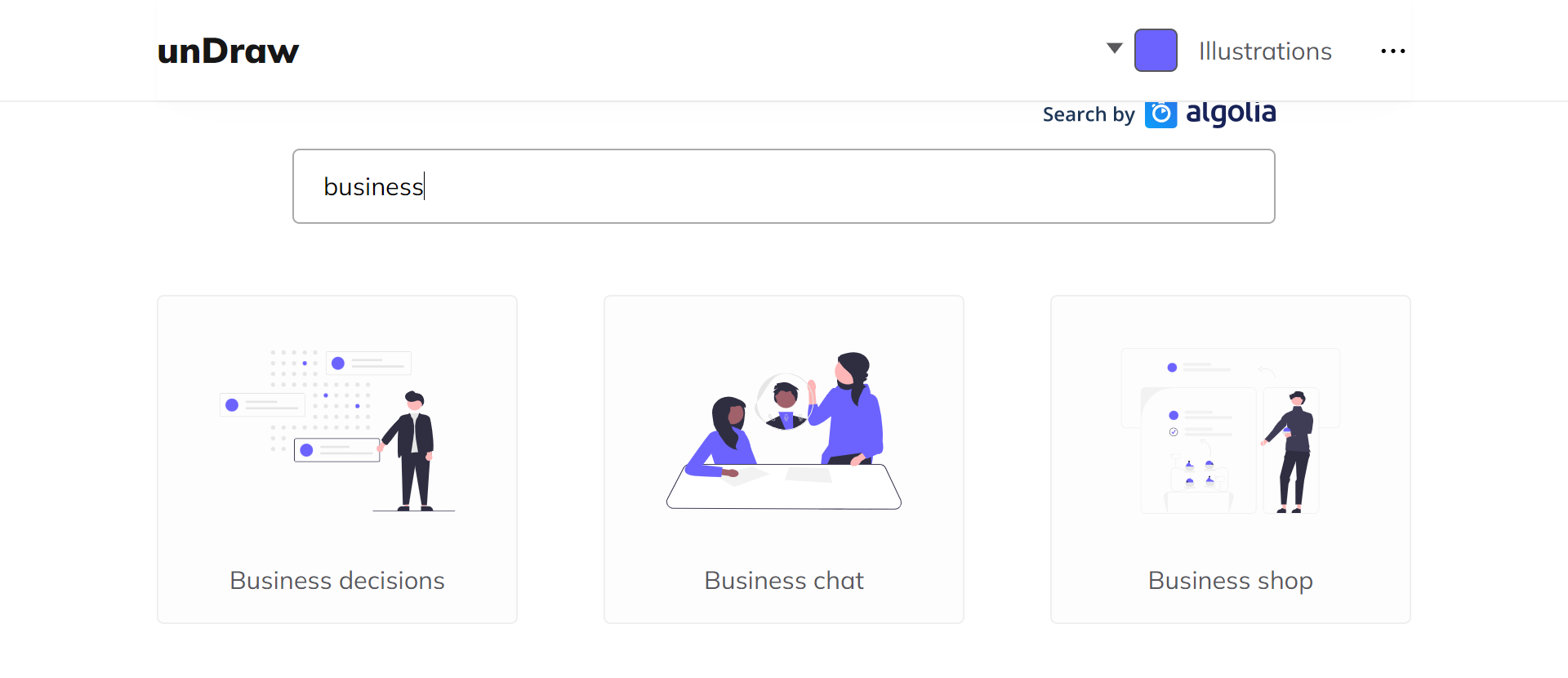This screenshot has height=678, width=1568.
Task: Click the purple color swatch
Action: (x=1156, y=51)
